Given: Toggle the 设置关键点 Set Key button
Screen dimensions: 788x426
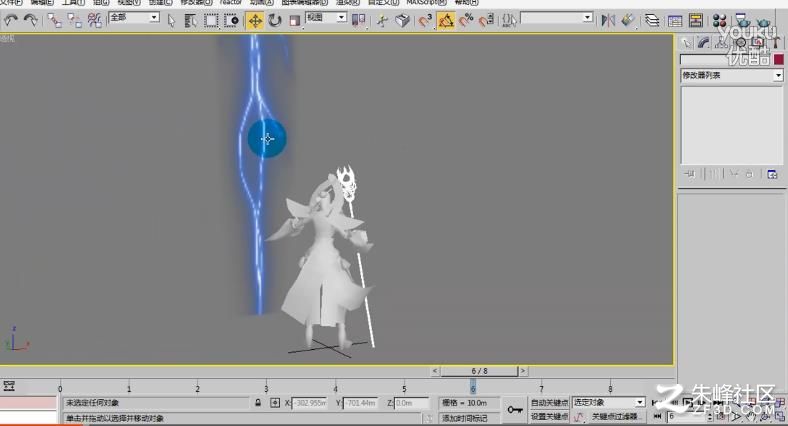Looking at the screenshot, I should (x=549, y=417).
